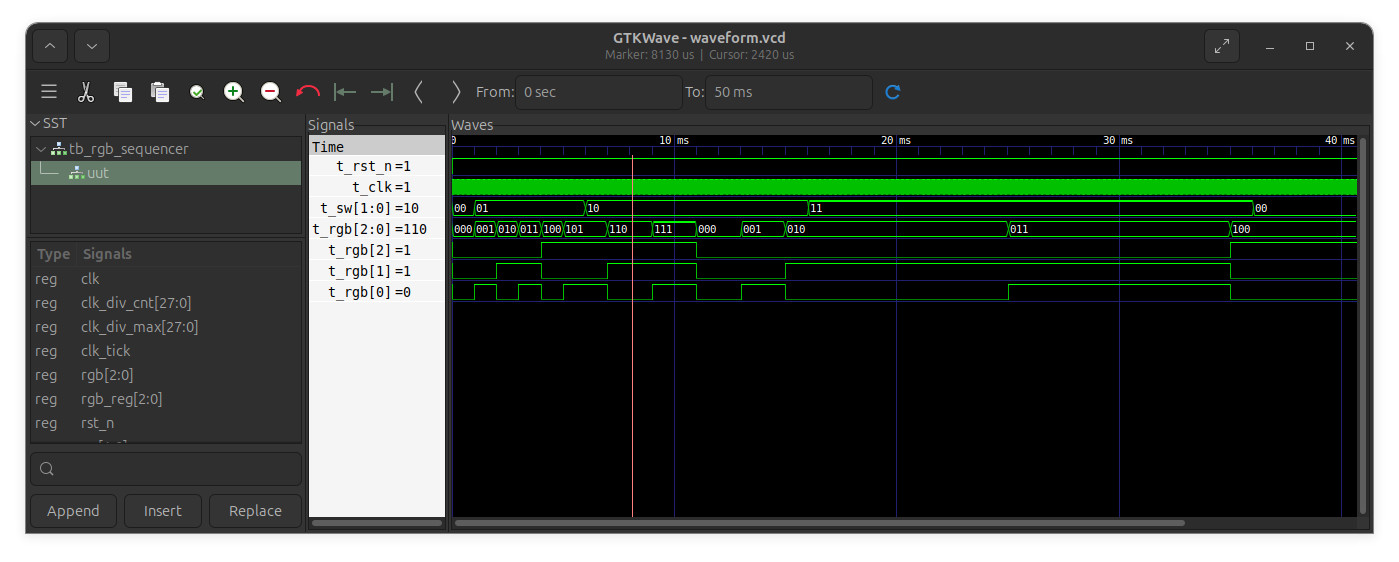Select the clk signal in the list
Image resolution: width=1399 pixels, height=562 pixels.
click(166, 279)
